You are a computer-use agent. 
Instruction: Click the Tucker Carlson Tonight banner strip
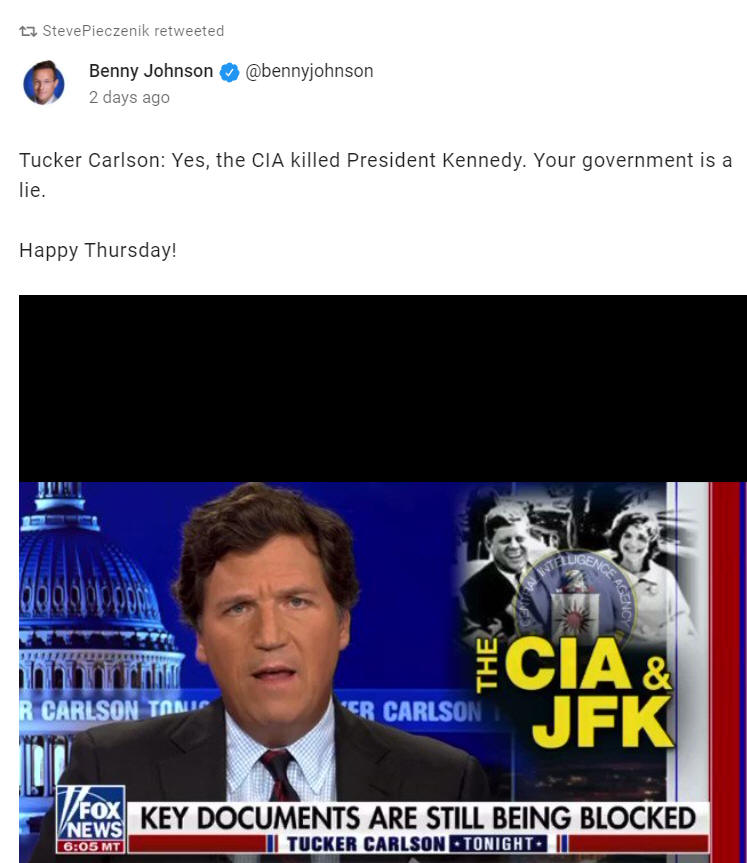417,844
